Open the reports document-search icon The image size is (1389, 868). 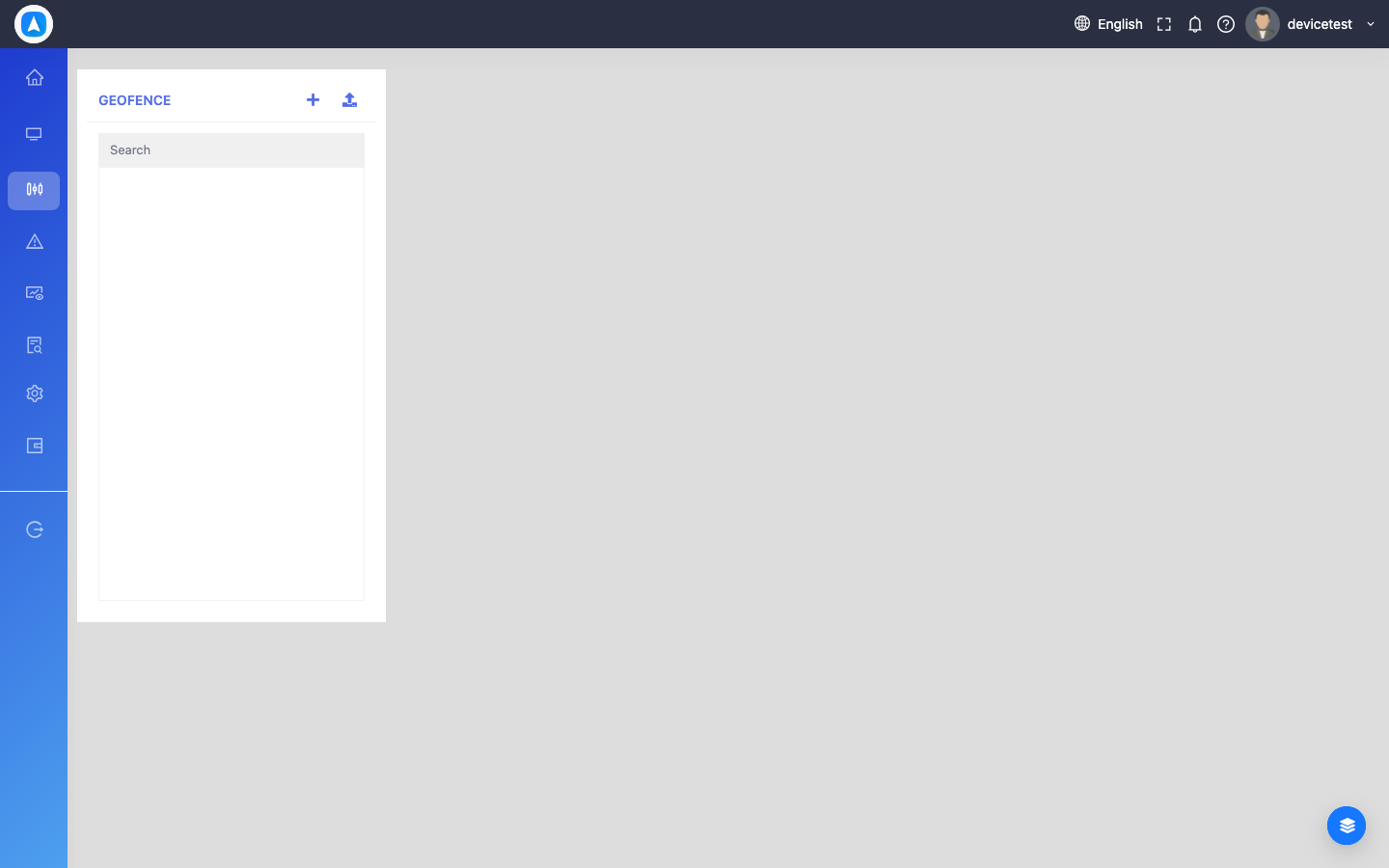(35, 345)
